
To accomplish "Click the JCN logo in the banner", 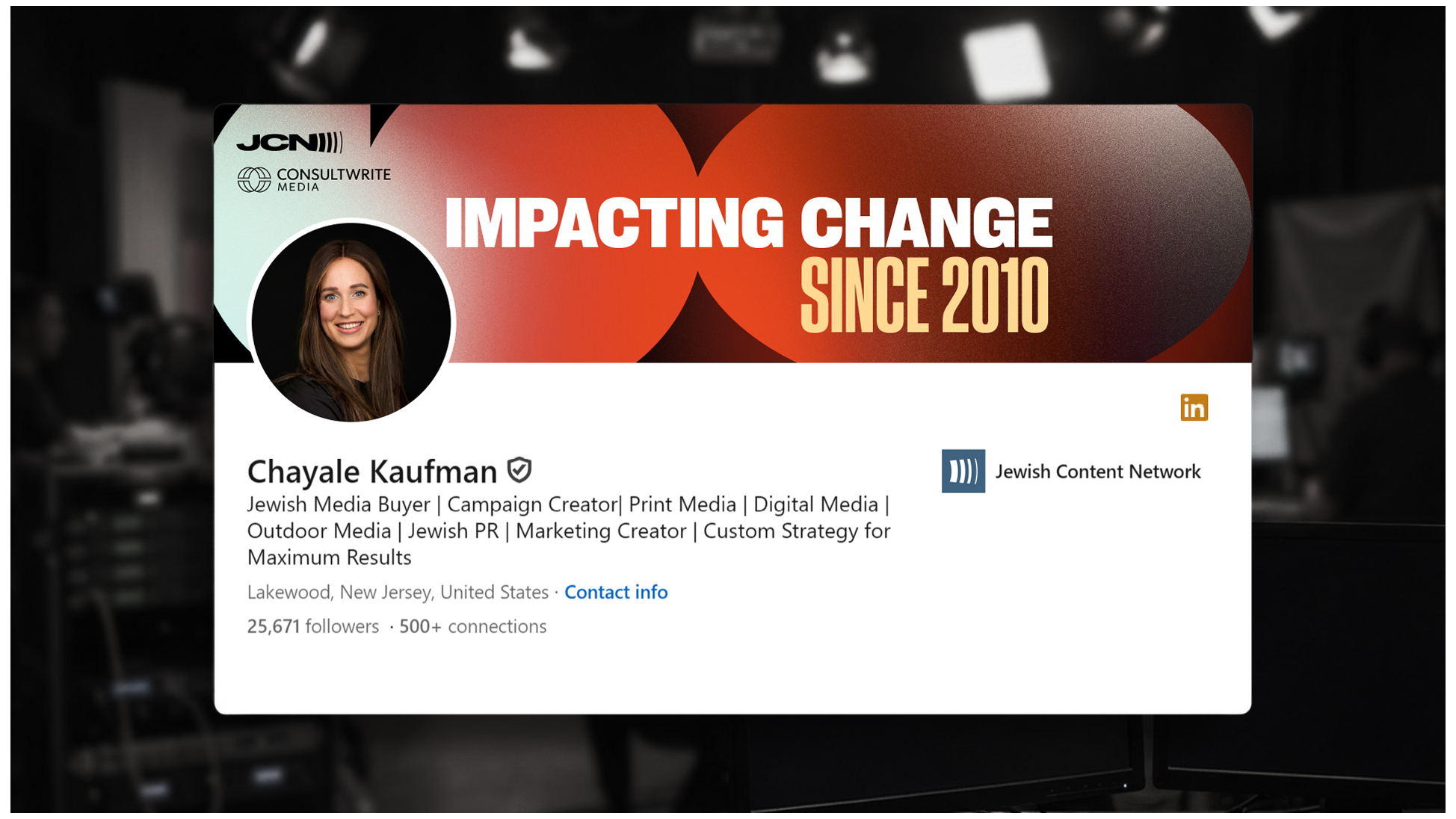I will coord(290,142).
